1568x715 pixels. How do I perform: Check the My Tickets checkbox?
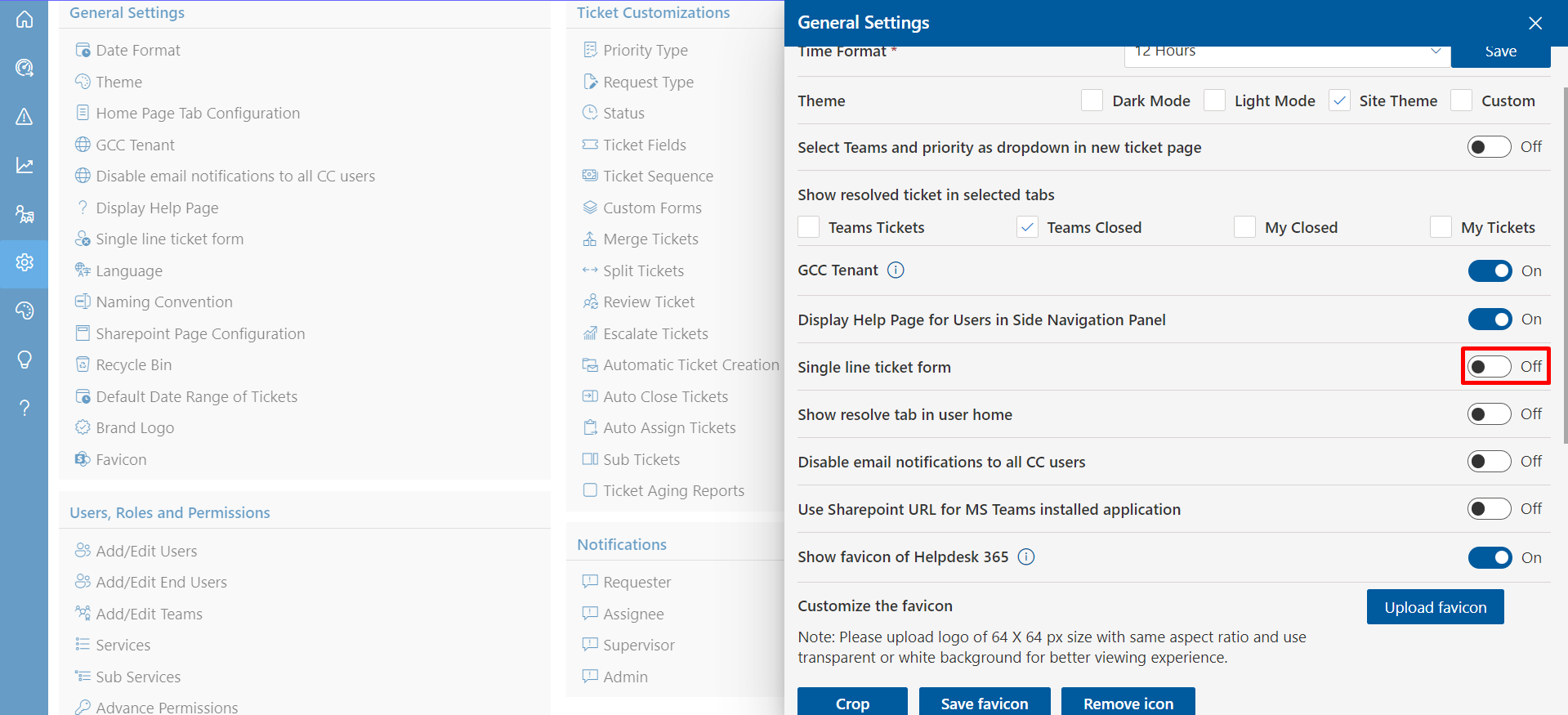pyautogui.click(x=1441, y=227)
